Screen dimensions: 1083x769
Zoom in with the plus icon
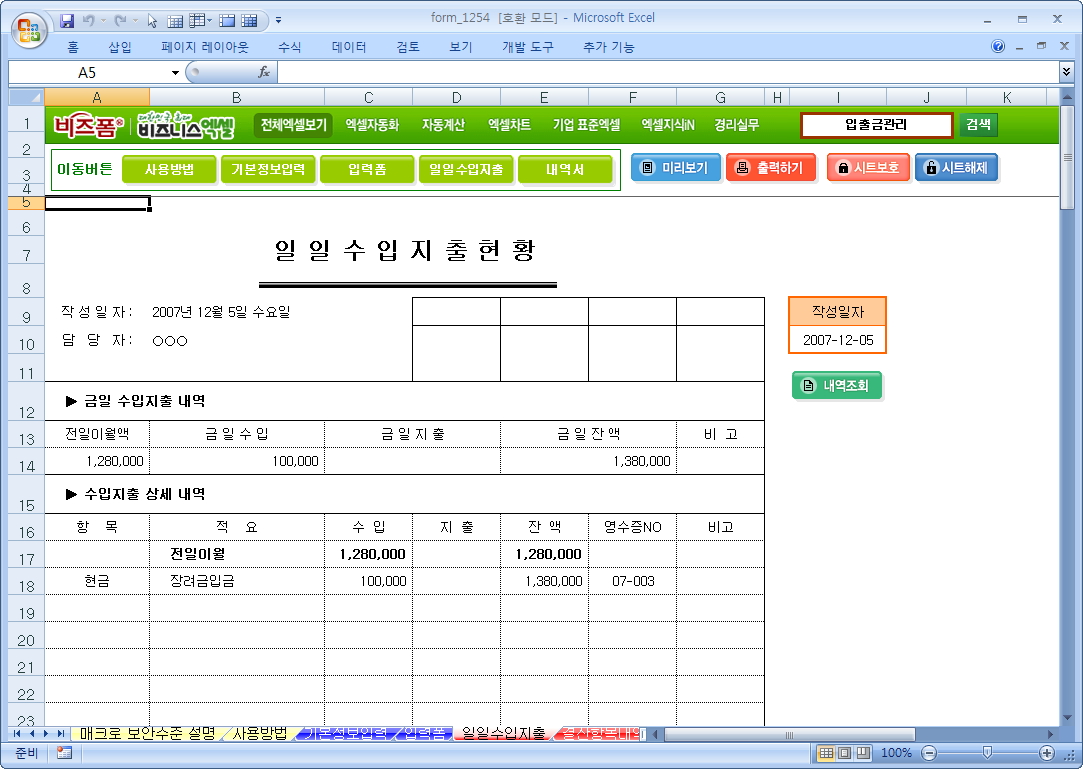[1047, 753]
